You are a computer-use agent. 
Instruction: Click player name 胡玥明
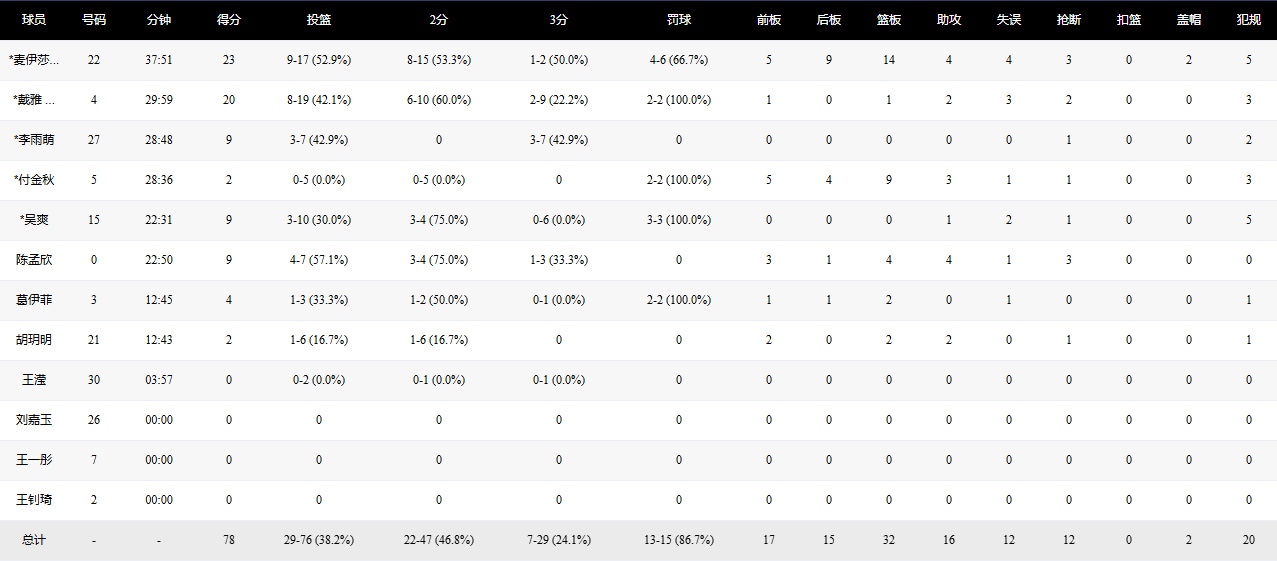pos(34,340)
